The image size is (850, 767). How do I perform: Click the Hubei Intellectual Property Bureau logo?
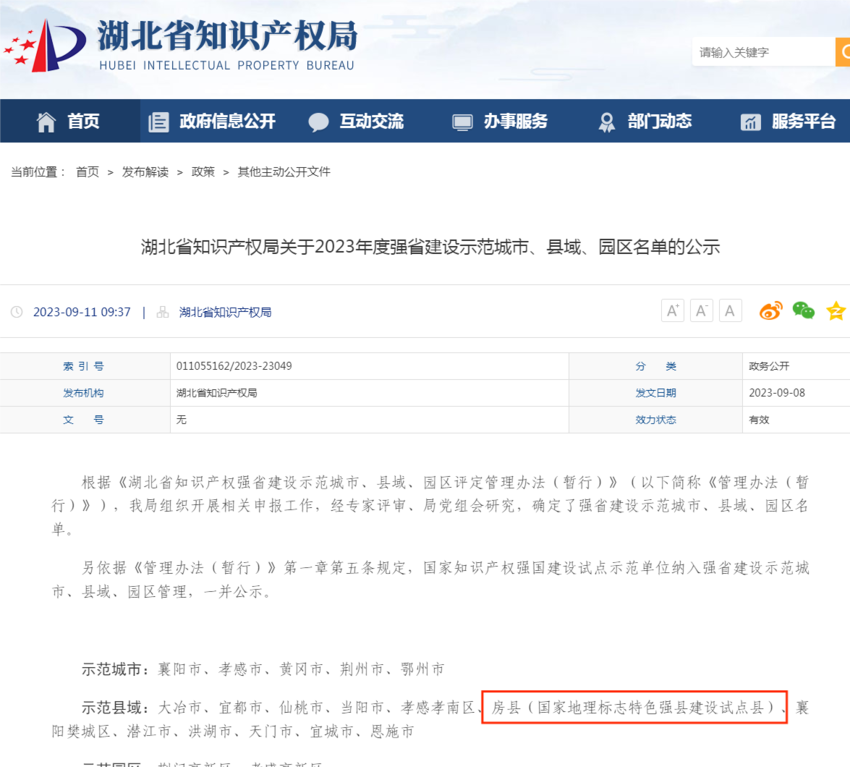point(180,45)
